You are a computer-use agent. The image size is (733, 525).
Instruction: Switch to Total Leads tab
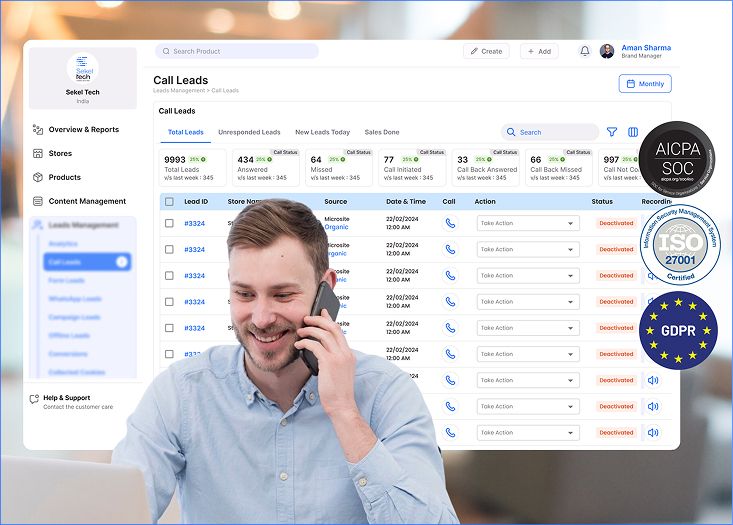186,132
